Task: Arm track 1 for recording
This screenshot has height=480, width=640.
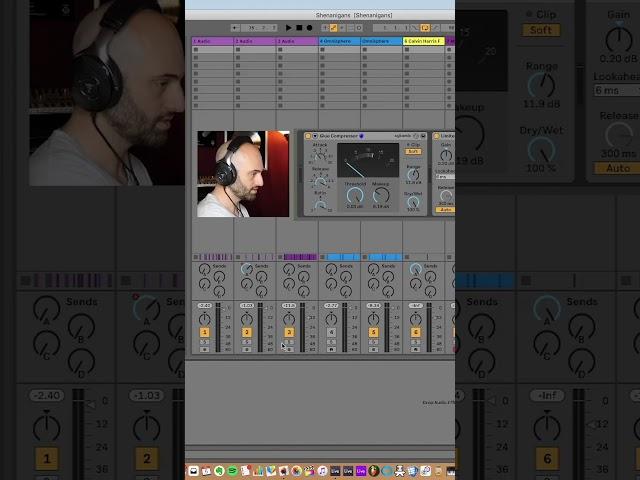Action: [x=204, y=349]
